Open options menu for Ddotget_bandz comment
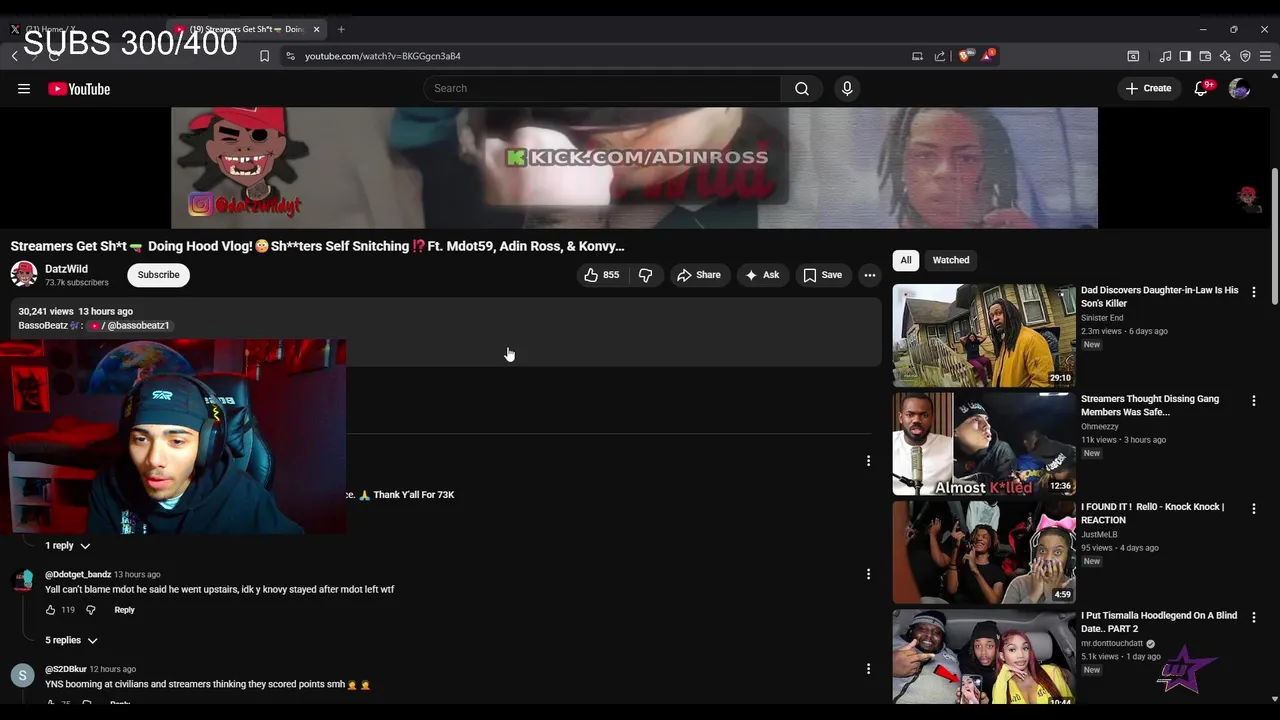1280x720 pixels. 868,574
